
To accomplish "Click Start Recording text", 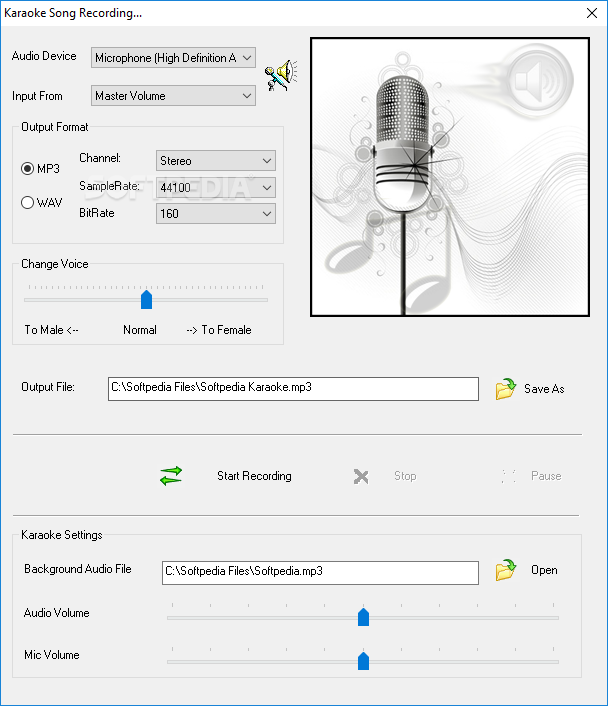I will (x=254, y=476).
